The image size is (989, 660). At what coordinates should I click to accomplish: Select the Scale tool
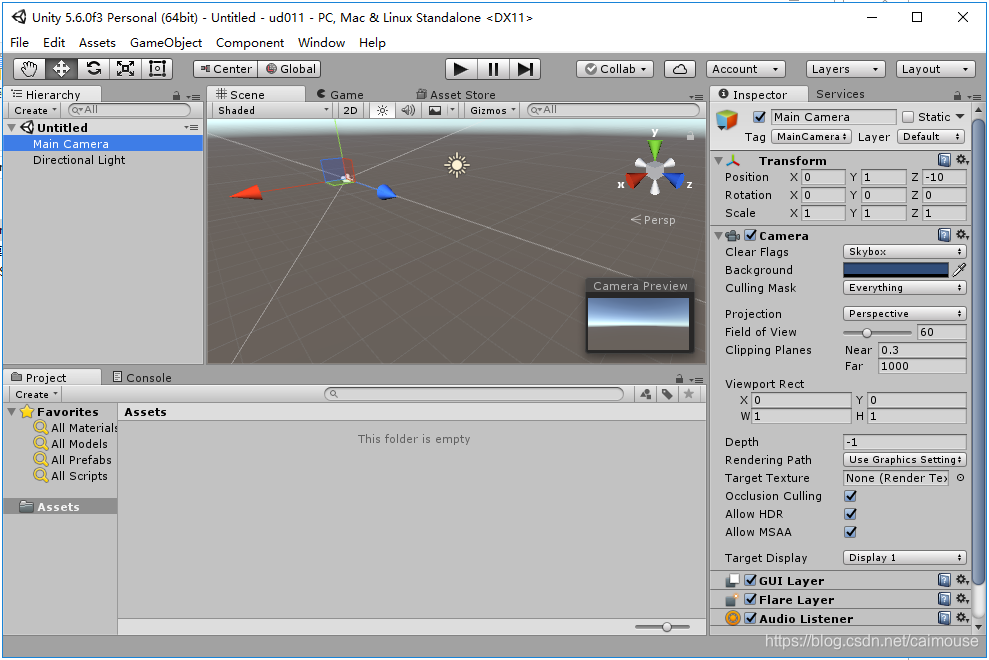tap(126, 69)
